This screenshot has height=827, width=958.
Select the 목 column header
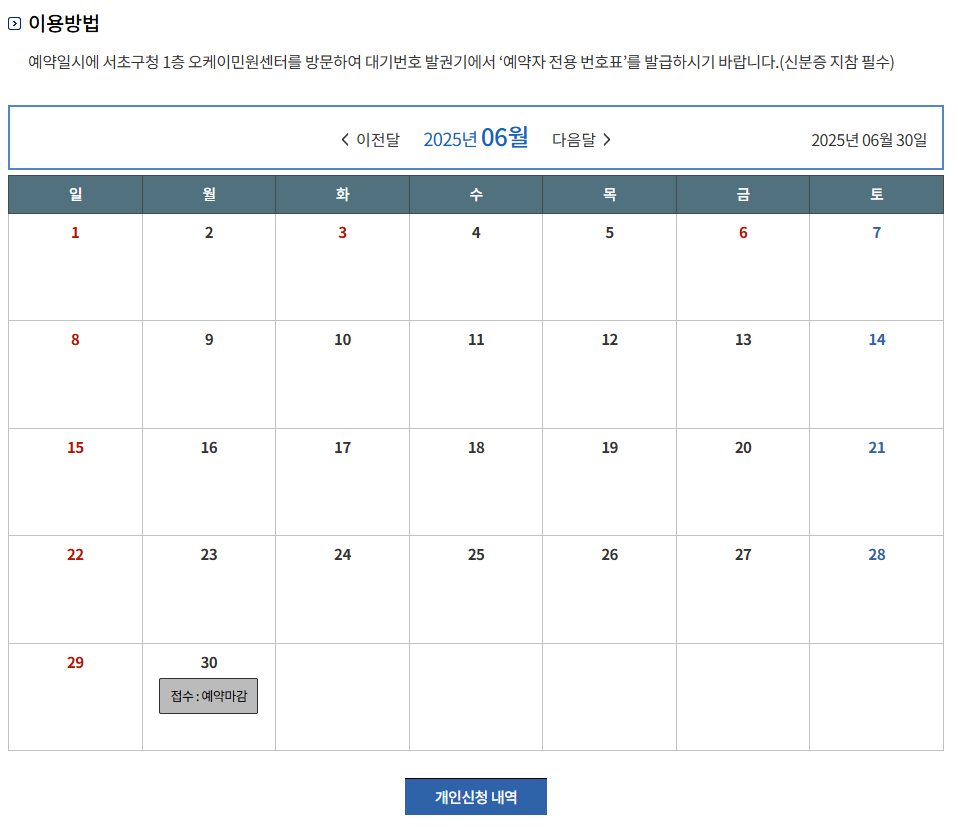(x=609, y=194)
